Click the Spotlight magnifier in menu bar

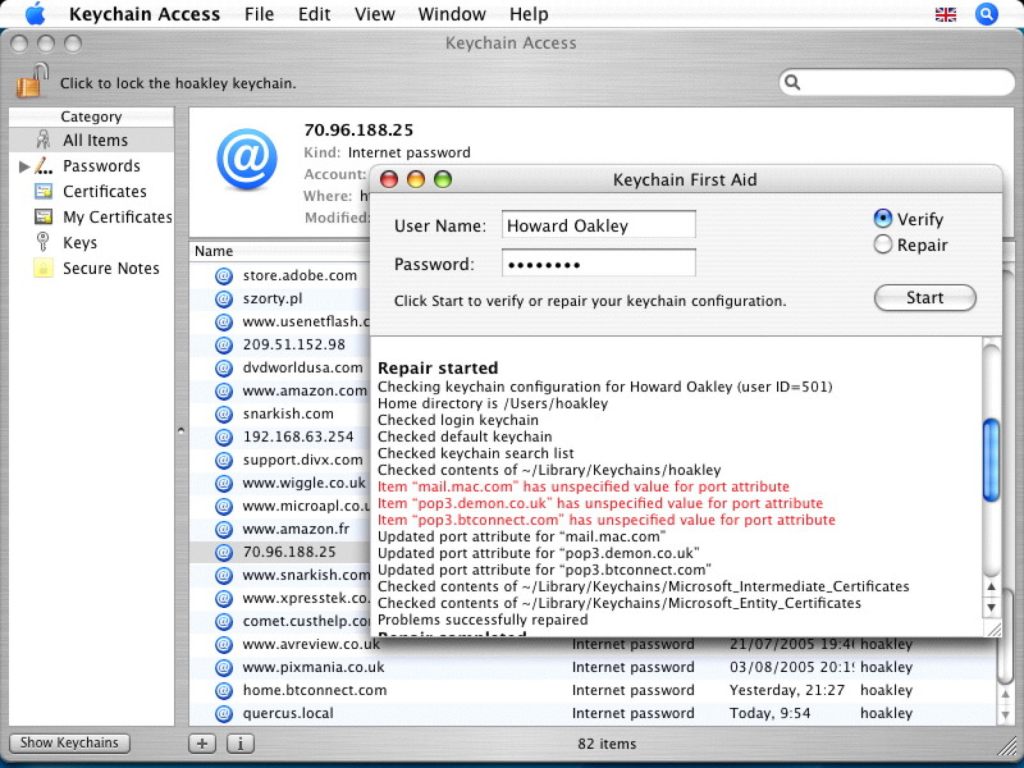coord(986,14)
